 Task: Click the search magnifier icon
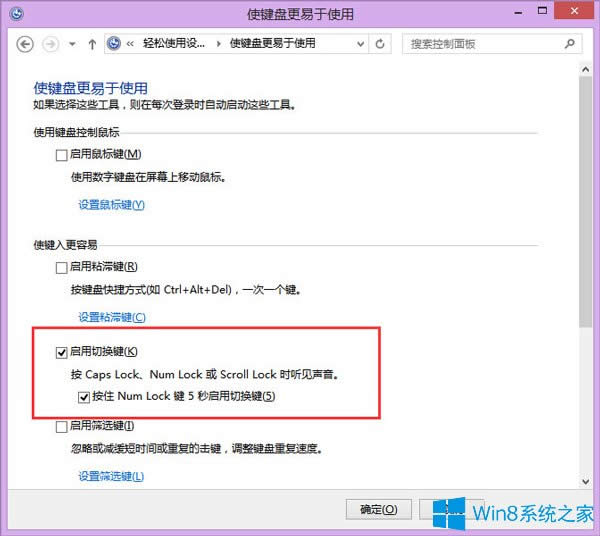tap(569, 44)
